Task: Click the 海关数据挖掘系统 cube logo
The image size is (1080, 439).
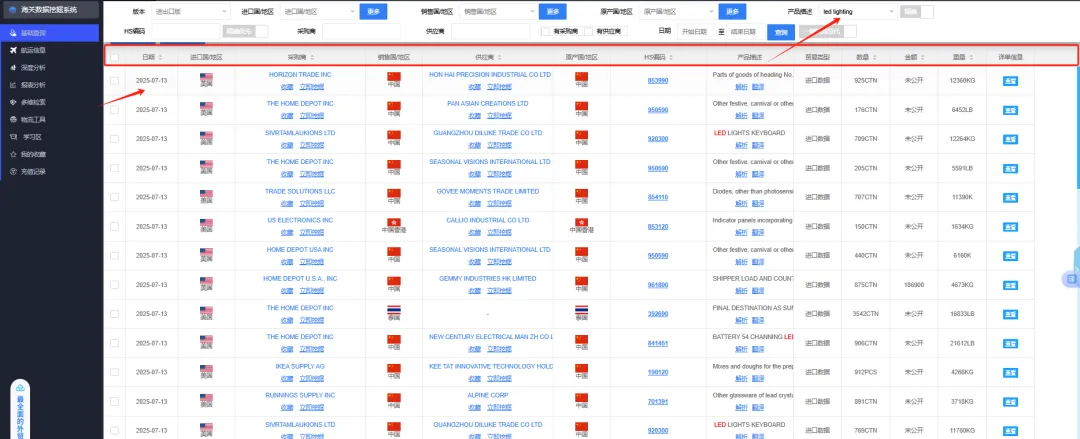Action: pyautogui.click(x=12, y=9)
